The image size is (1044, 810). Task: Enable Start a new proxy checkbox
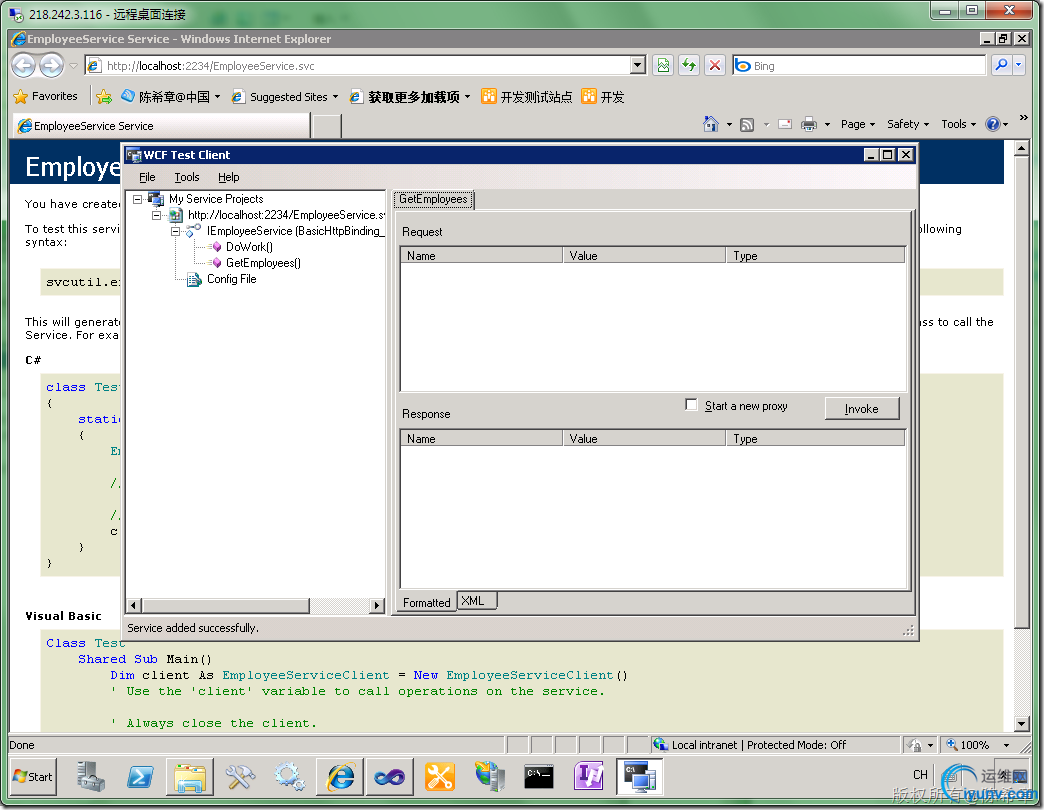[691, 405]
